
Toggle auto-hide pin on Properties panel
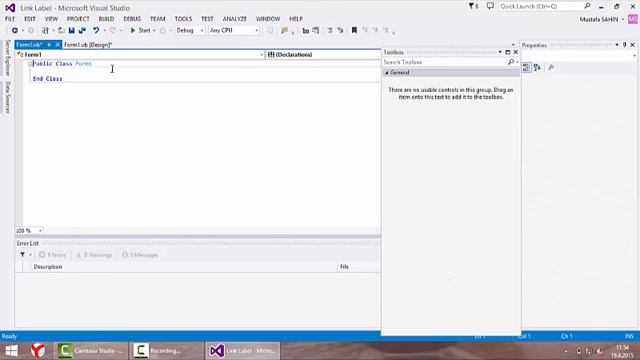click(624, 45)
